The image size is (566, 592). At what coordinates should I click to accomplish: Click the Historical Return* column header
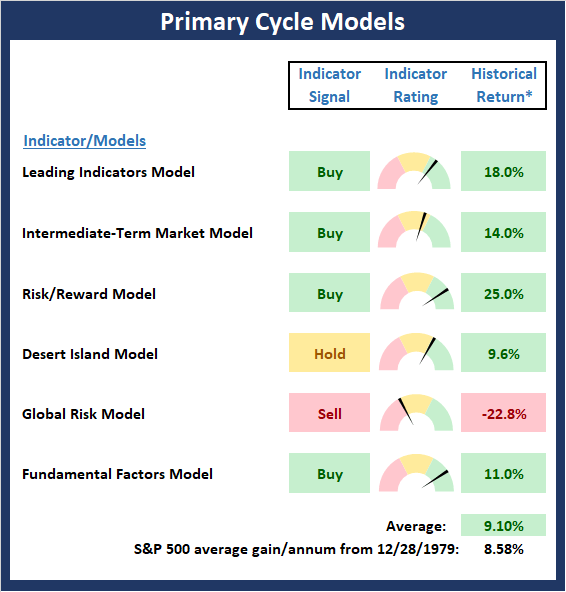(504, 85)
